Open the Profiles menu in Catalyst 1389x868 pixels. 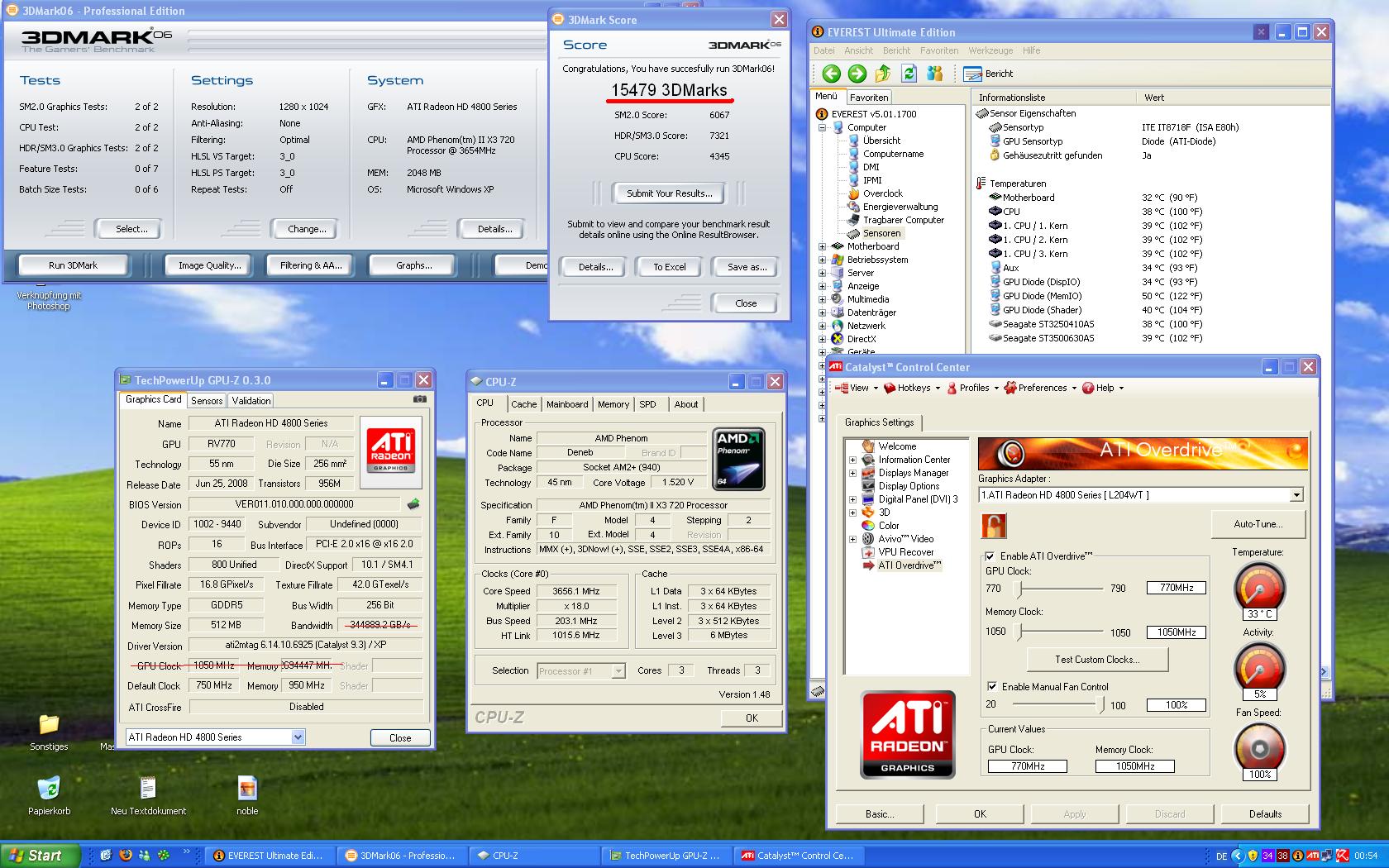click(x=973, y=388)
